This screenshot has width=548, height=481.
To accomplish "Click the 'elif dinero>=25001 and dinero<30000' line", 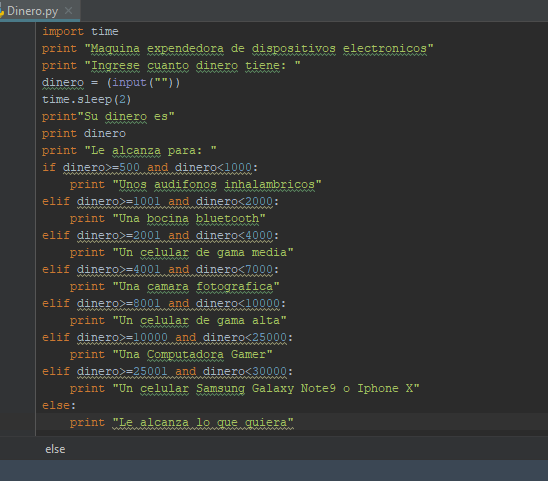I will [x=167, y=372].
